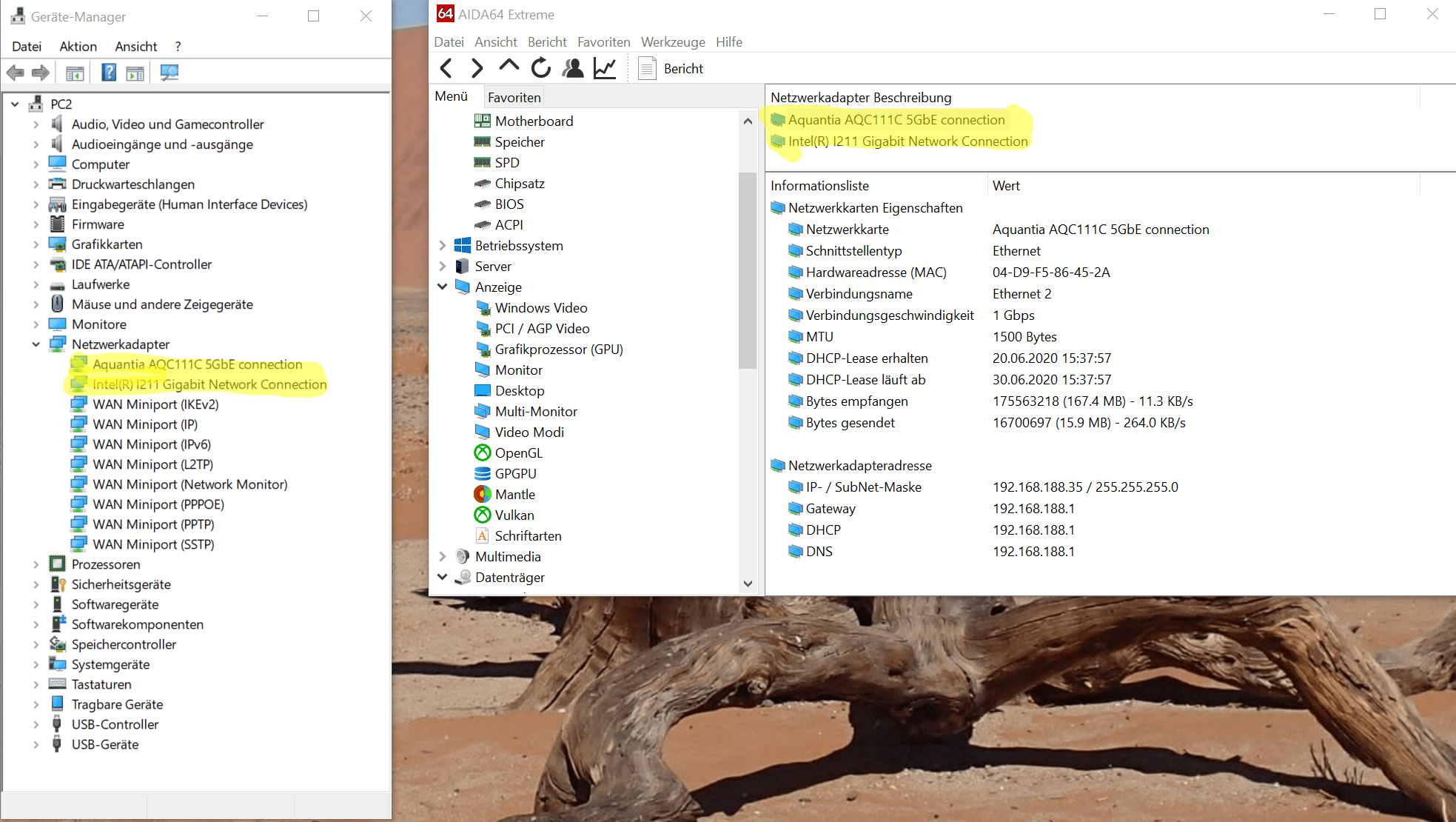This screenshot has width=1456, height=822.
Task: Expand Prozessoren node in Geräte-Manager
Action: [36, 564]
